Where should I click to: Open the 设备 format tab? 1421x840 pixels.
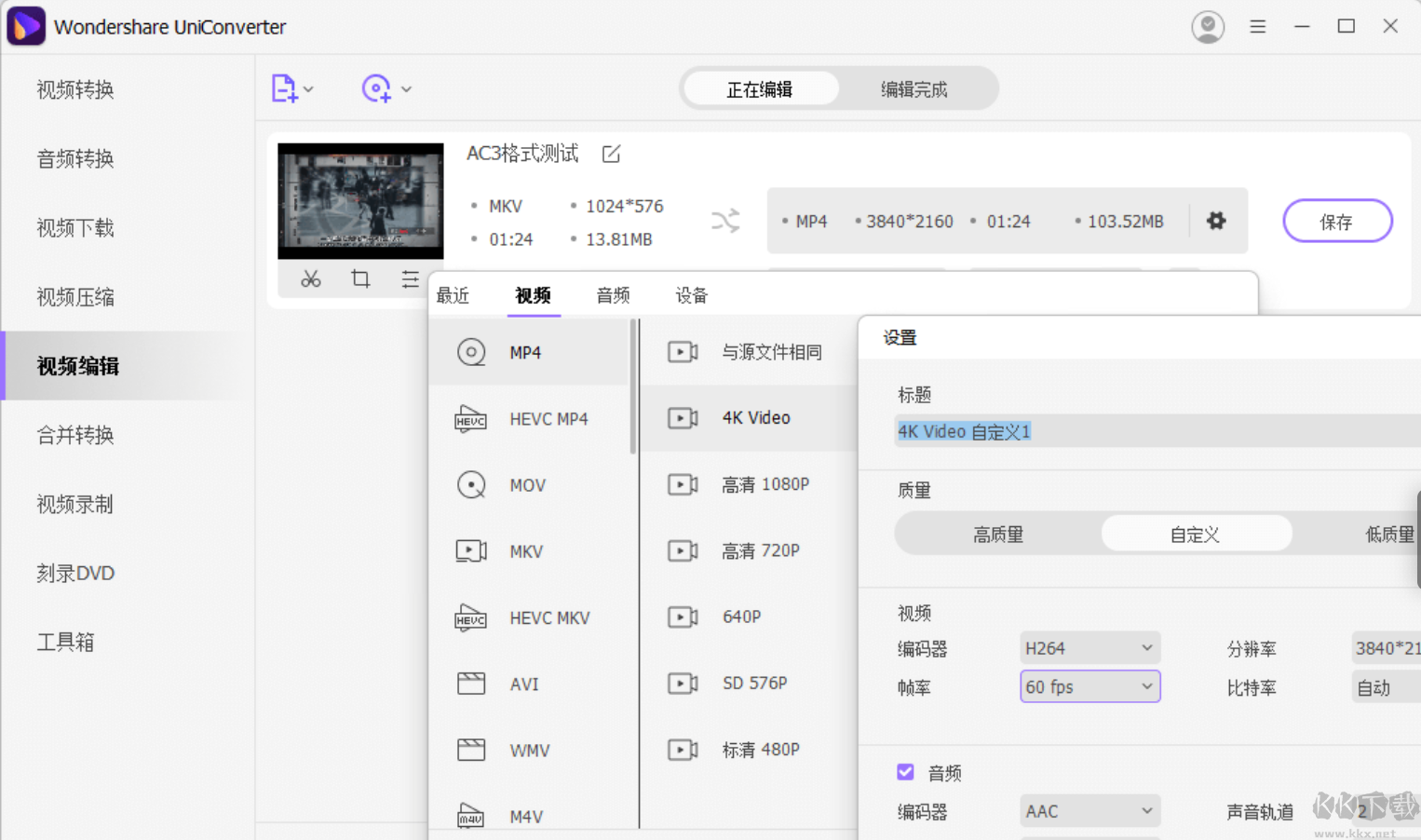[692, 295]
